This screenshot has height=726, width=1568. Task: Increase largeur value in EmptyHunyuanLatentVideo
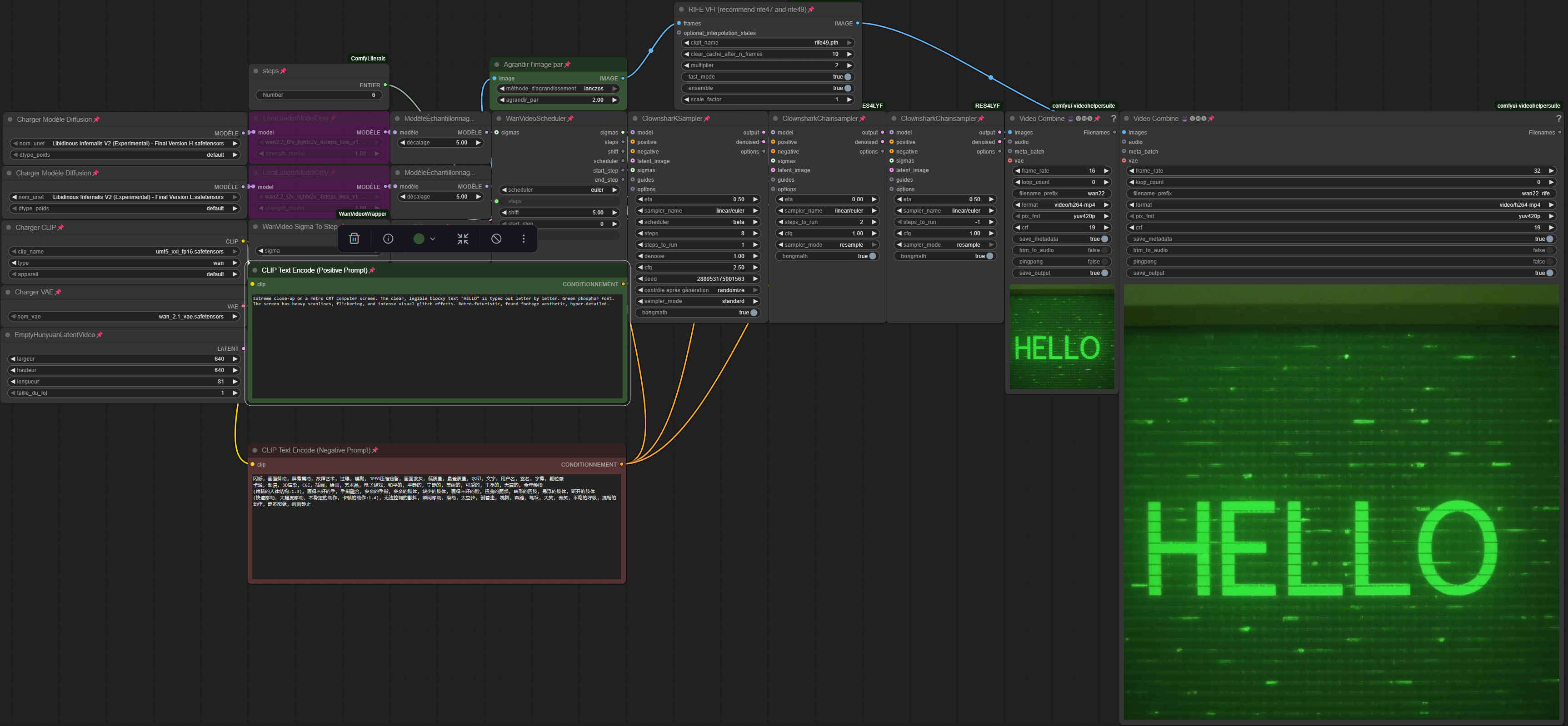pos(235,359)
